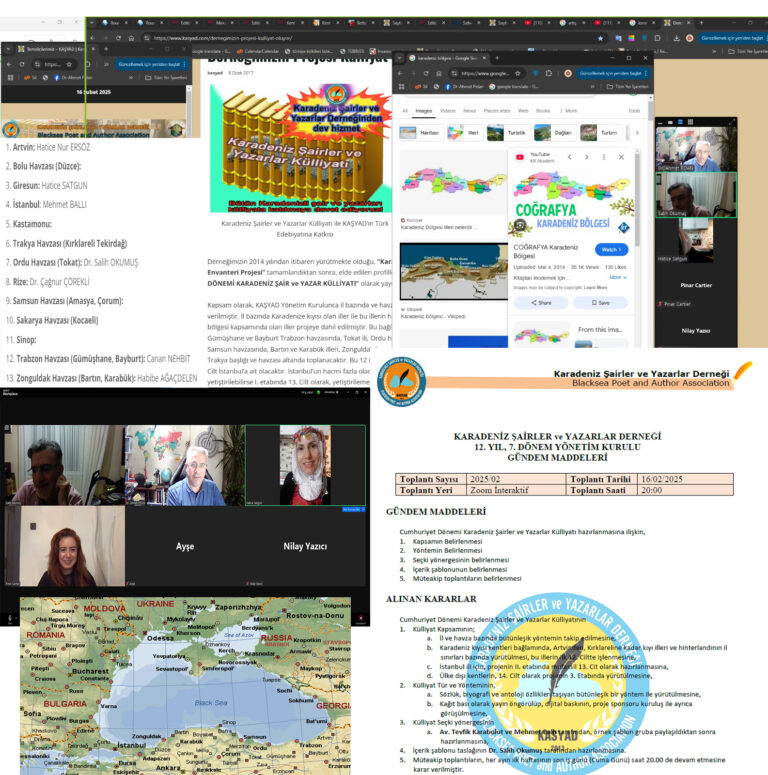Screen dimensions: 768x775
Task: Reload page in Temsilcilerimiz window
Action: click(22, 64)
